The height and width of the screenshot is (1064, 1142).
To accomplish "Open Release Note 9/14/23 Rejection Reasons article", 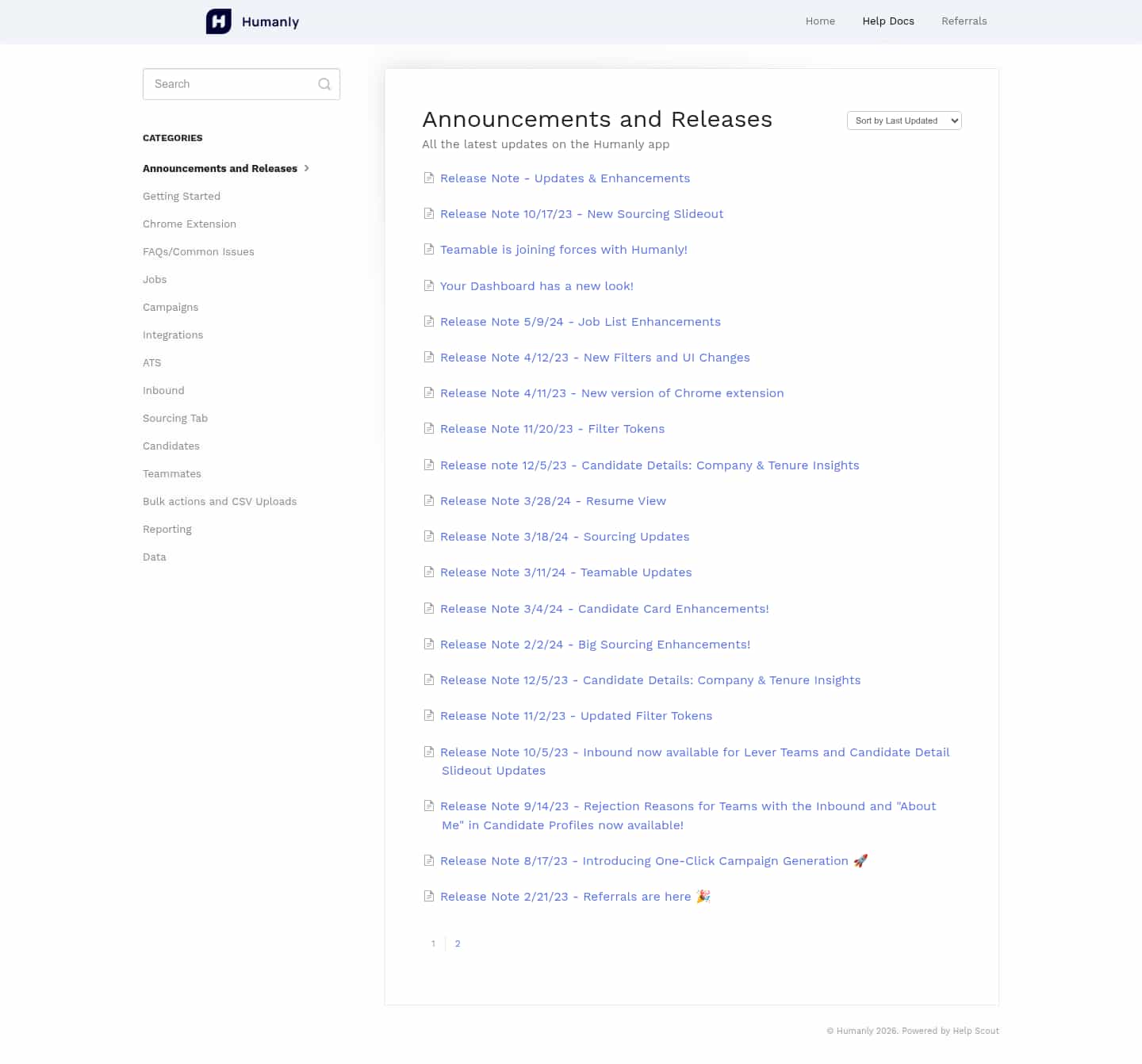I will click(688, 816).
